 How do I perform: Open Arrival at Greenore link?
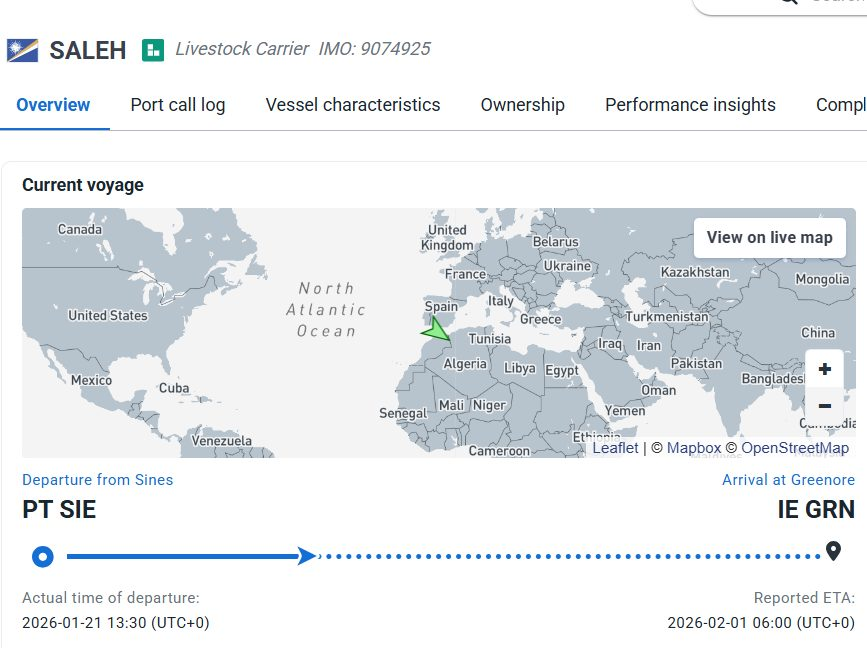(x=788, y=479)
